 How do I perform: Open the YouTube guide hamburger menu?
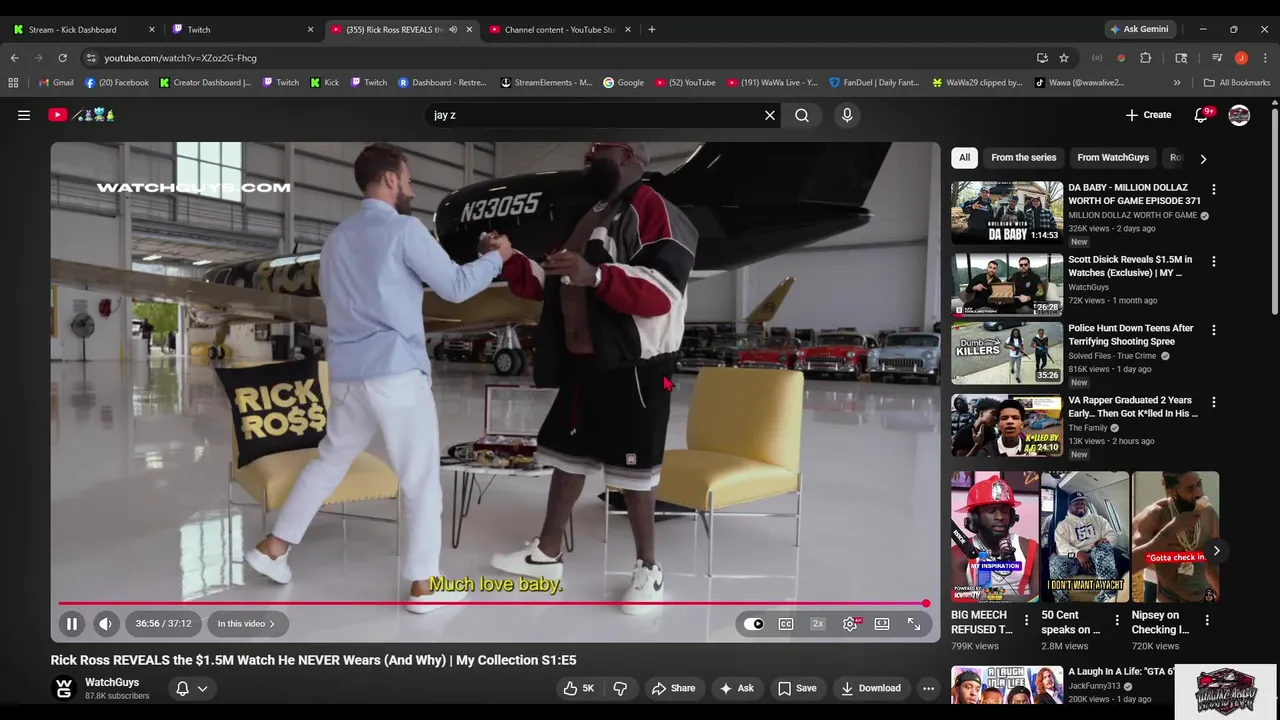click(24, 115)
